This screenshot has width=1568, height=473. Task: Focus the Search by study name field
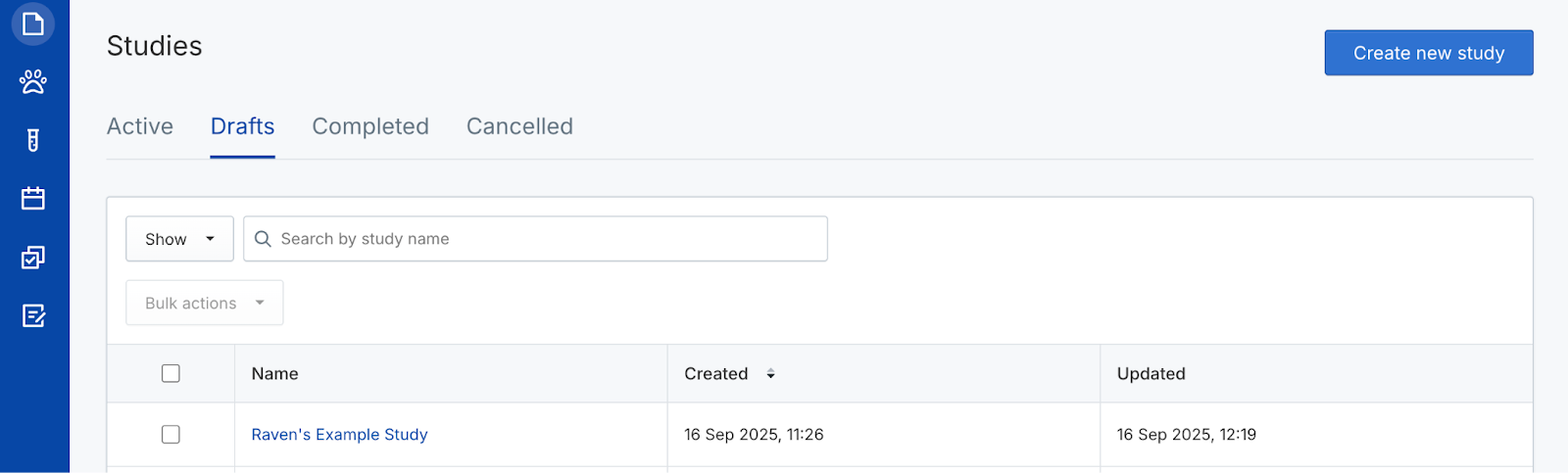pyautogui.click(x=549, y=239)
